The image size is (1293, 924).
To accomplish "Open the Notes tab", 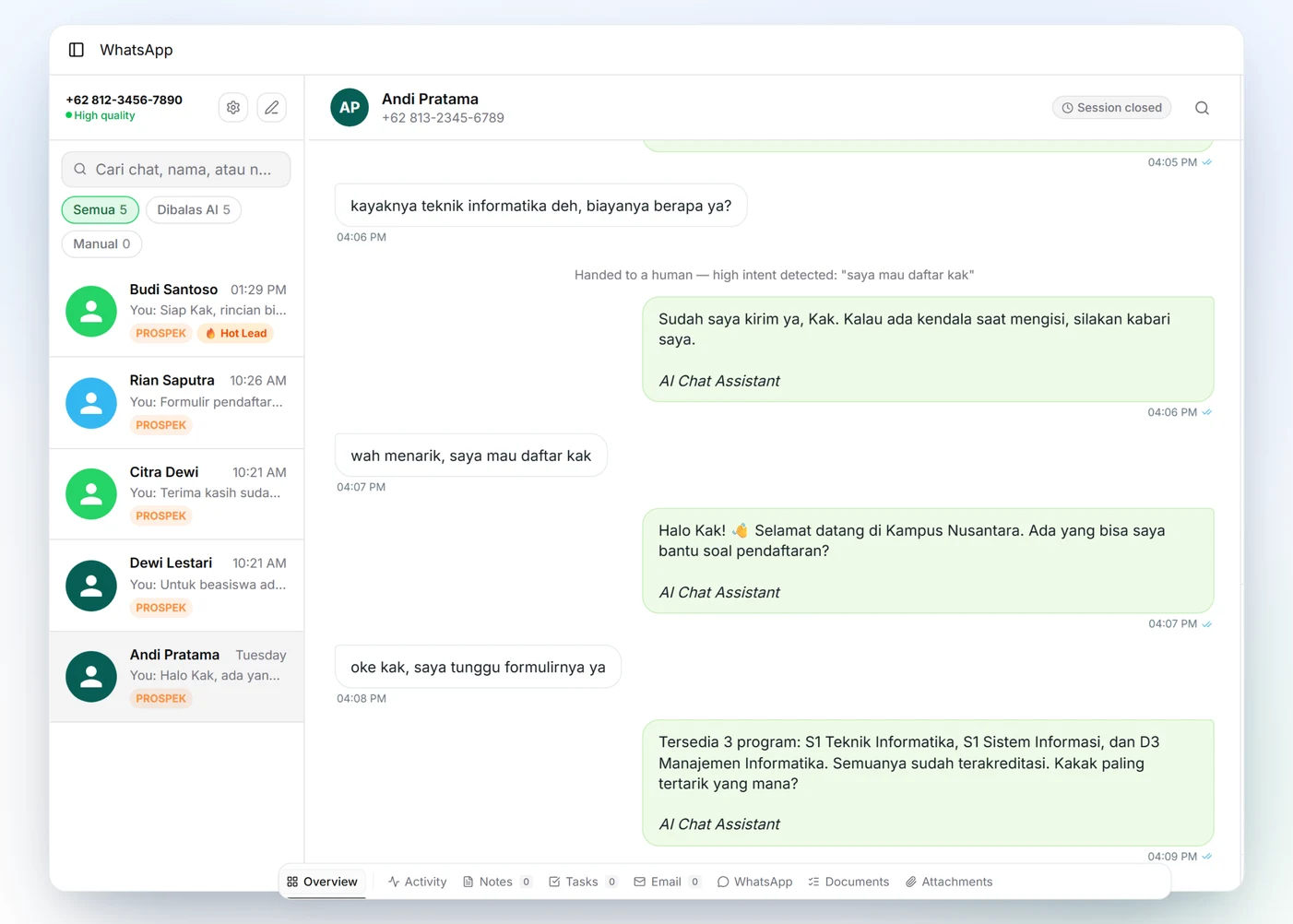I will 498,882.
